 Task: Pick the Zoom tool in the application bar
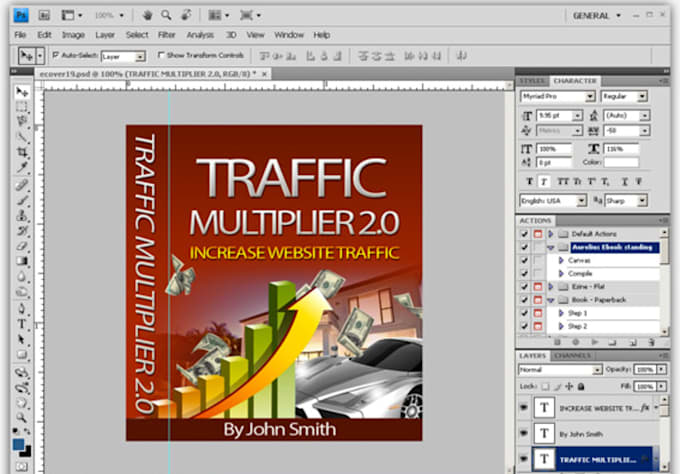point(166,16)
